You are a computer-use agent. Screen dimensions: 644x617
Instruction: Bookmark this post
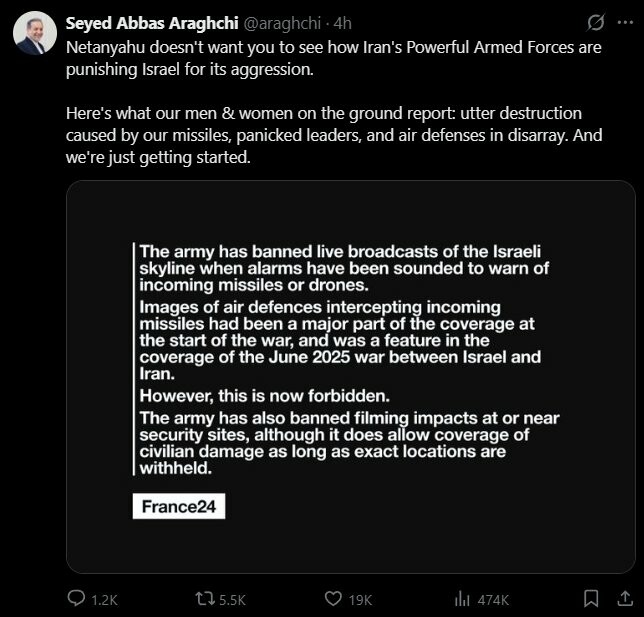point(591,599)
